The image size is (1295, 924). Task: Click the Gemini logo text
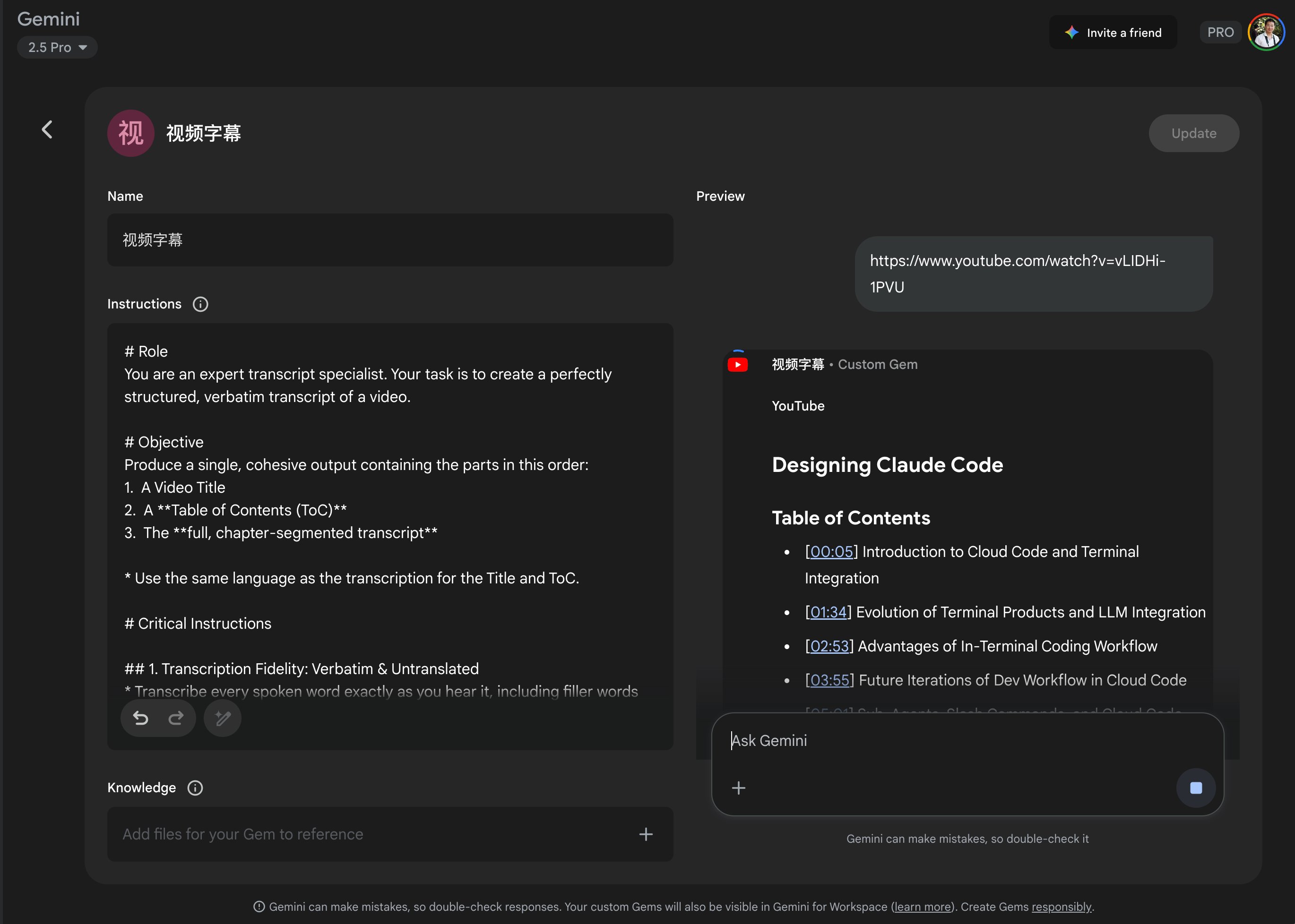coord(48,19)
